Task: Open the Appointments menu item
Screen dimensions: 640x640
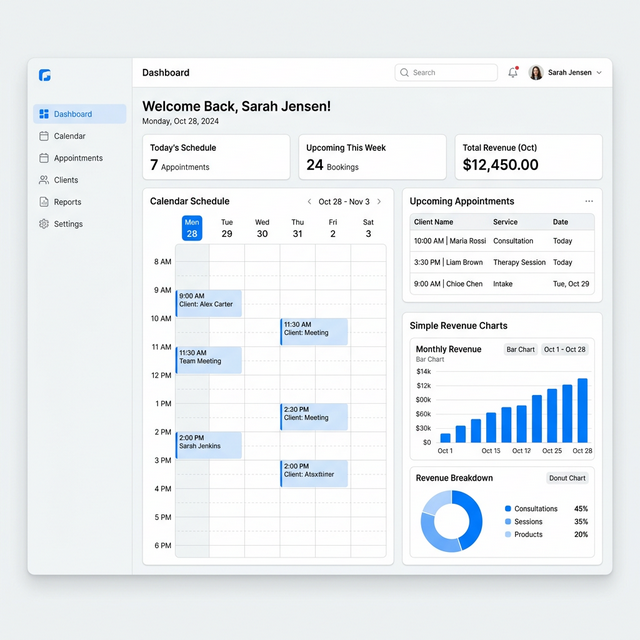Action: point(78,158)
